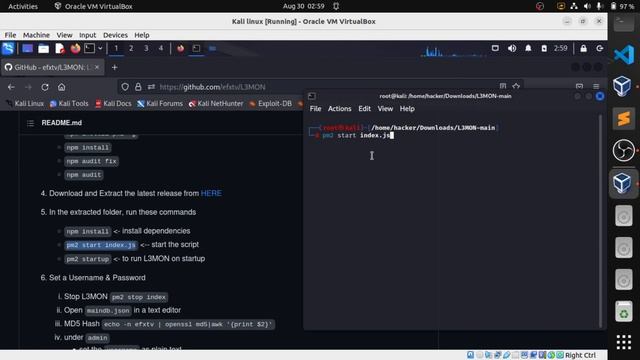Viewport: 640px width, 360px height.
Task: Open OBS Studio from the dock
Action: pos(623,151)
